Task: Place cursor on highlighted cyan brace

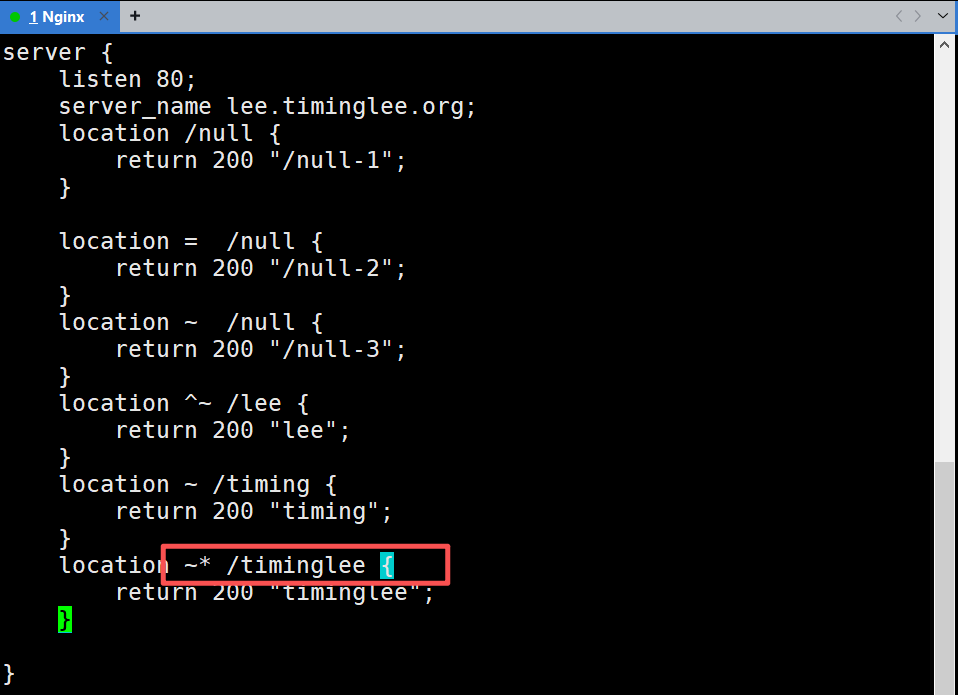Action: [387, 566]
